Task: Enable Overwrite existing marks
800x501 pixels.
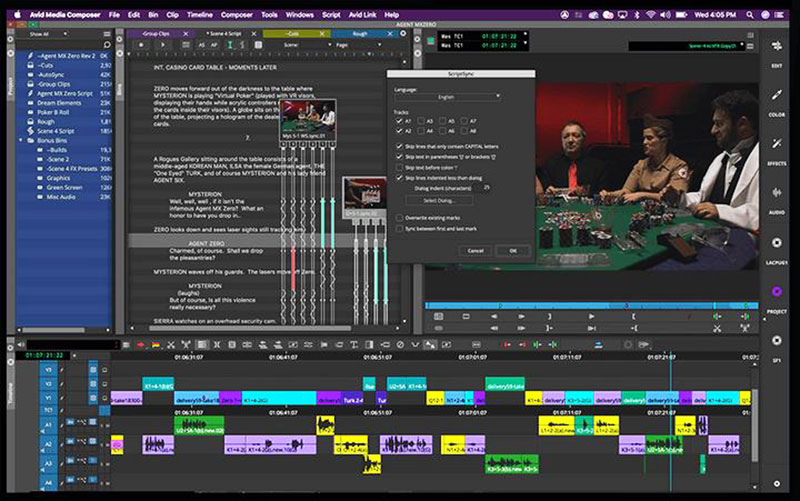Action: click(x=399, y=218)
